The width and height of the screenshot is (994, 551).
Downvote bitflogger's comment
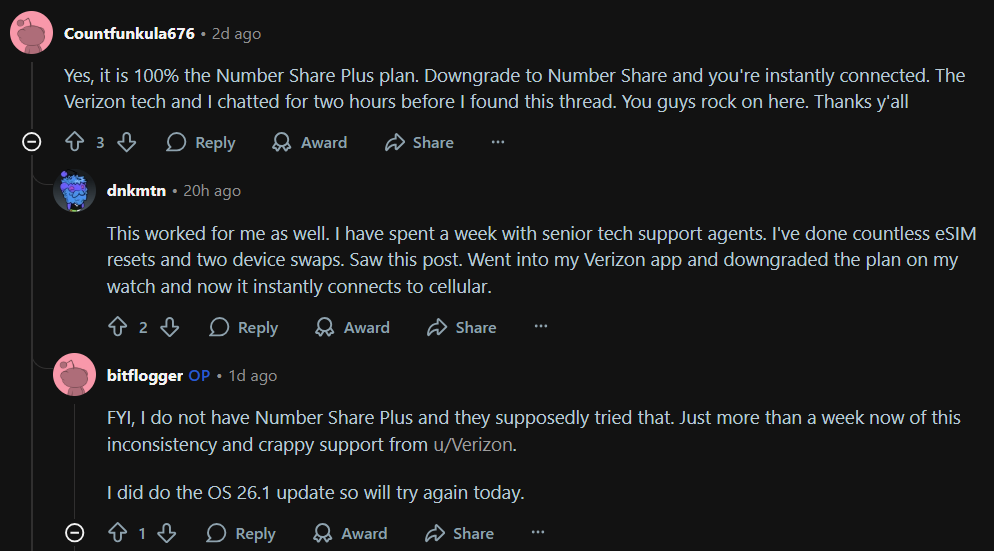[167, 533]
